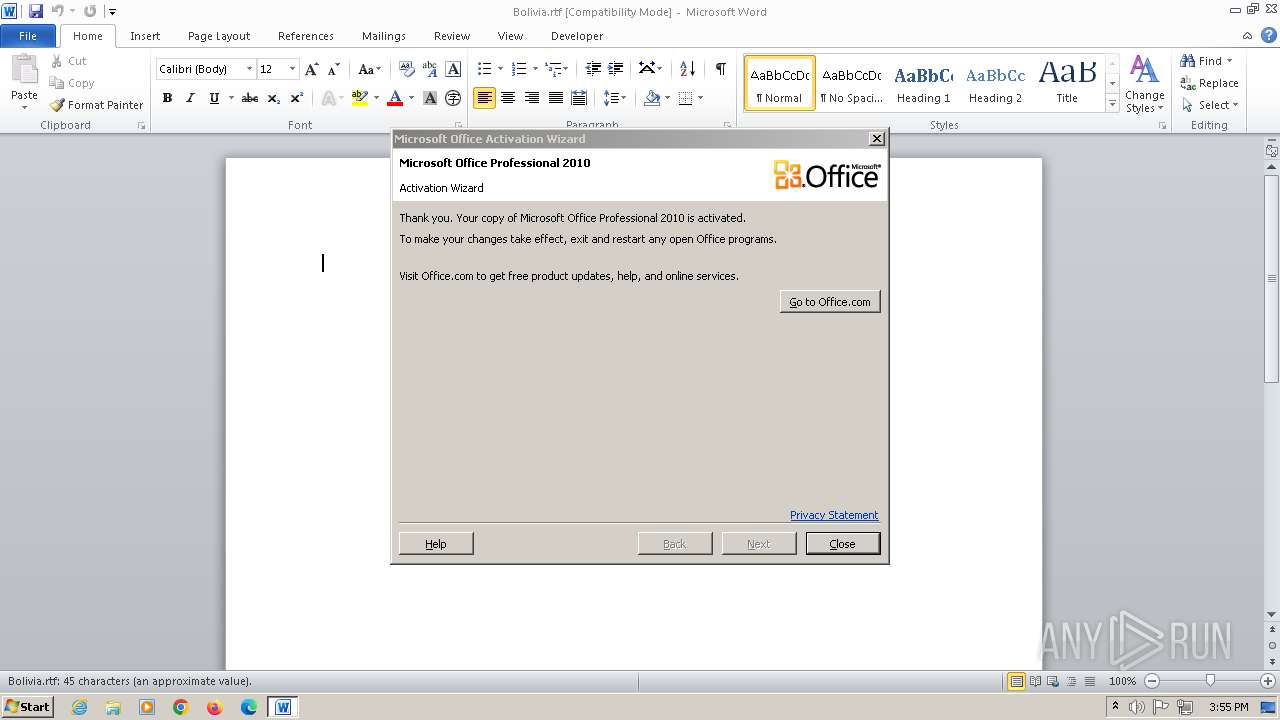Screen dimensions: 1280x720
Task: Open the File tab
Action: pyautogui.click(x=28, y=36)
